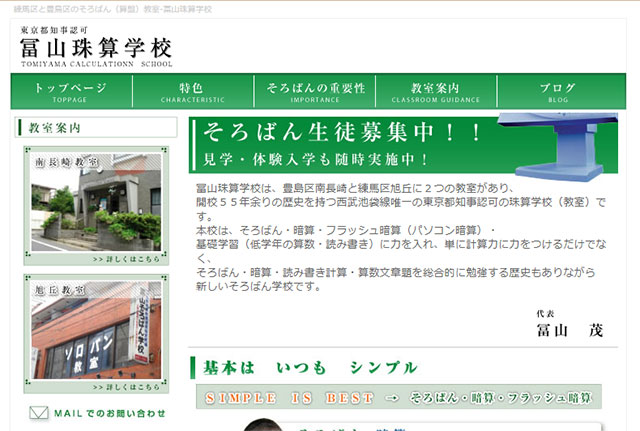Open the MAIL でのお問い合わせ link
Image resolution: width=640 pixels, height=431 pixels.
click(109, 413)
